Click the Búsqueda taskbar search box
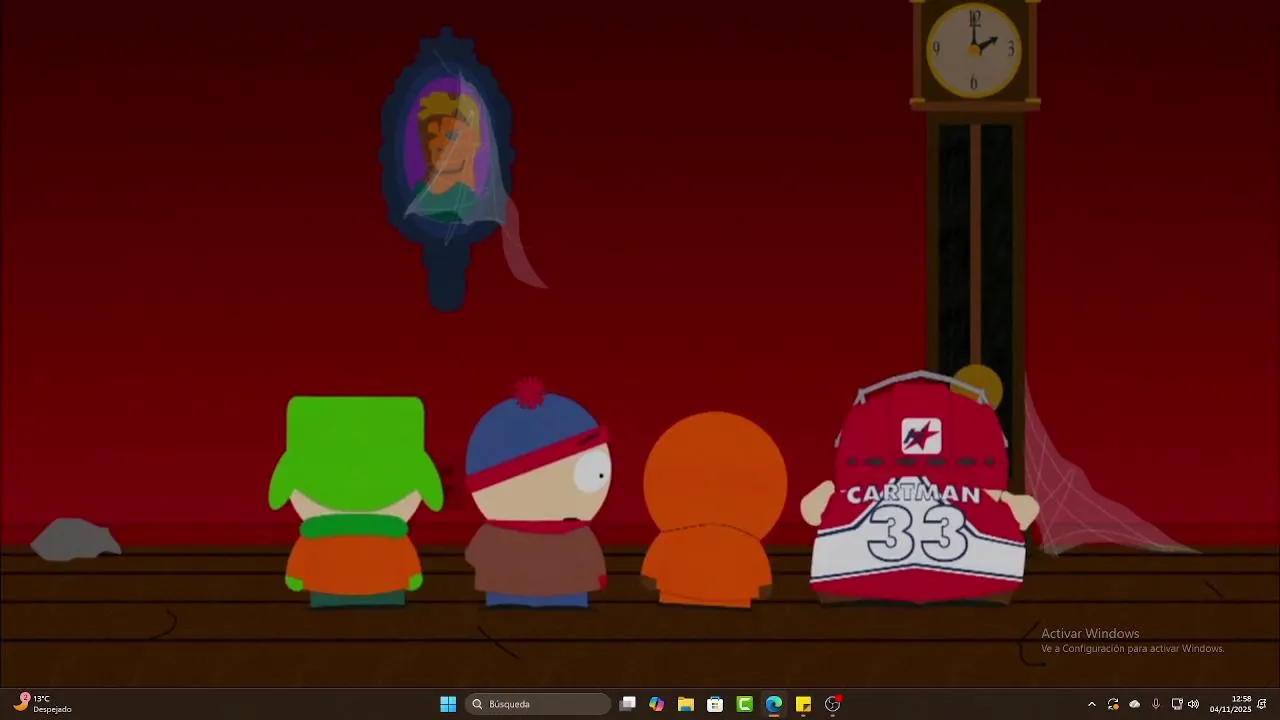 pos(538,704)
